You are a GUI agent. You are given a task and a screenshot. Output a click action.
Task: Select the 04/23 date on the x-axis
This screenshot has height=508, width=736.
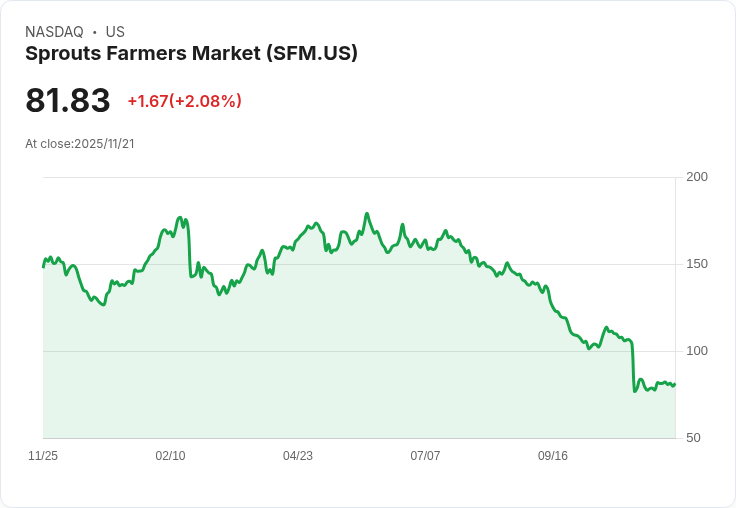coord(298,456)
